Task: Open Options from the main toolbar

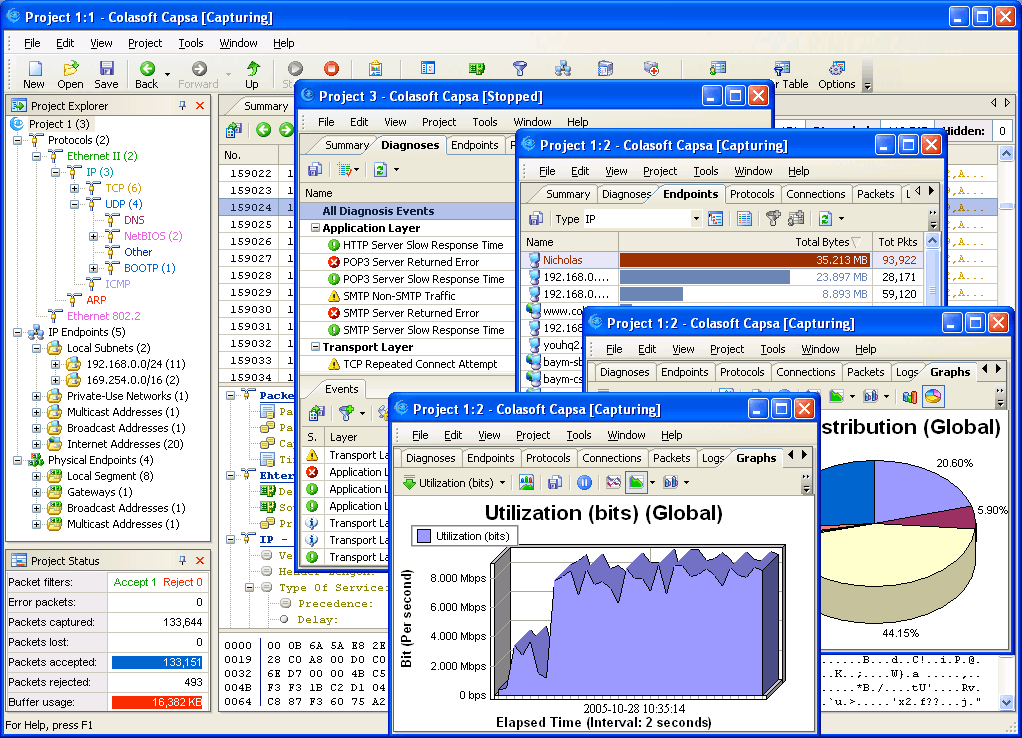Action: [837, 74]
